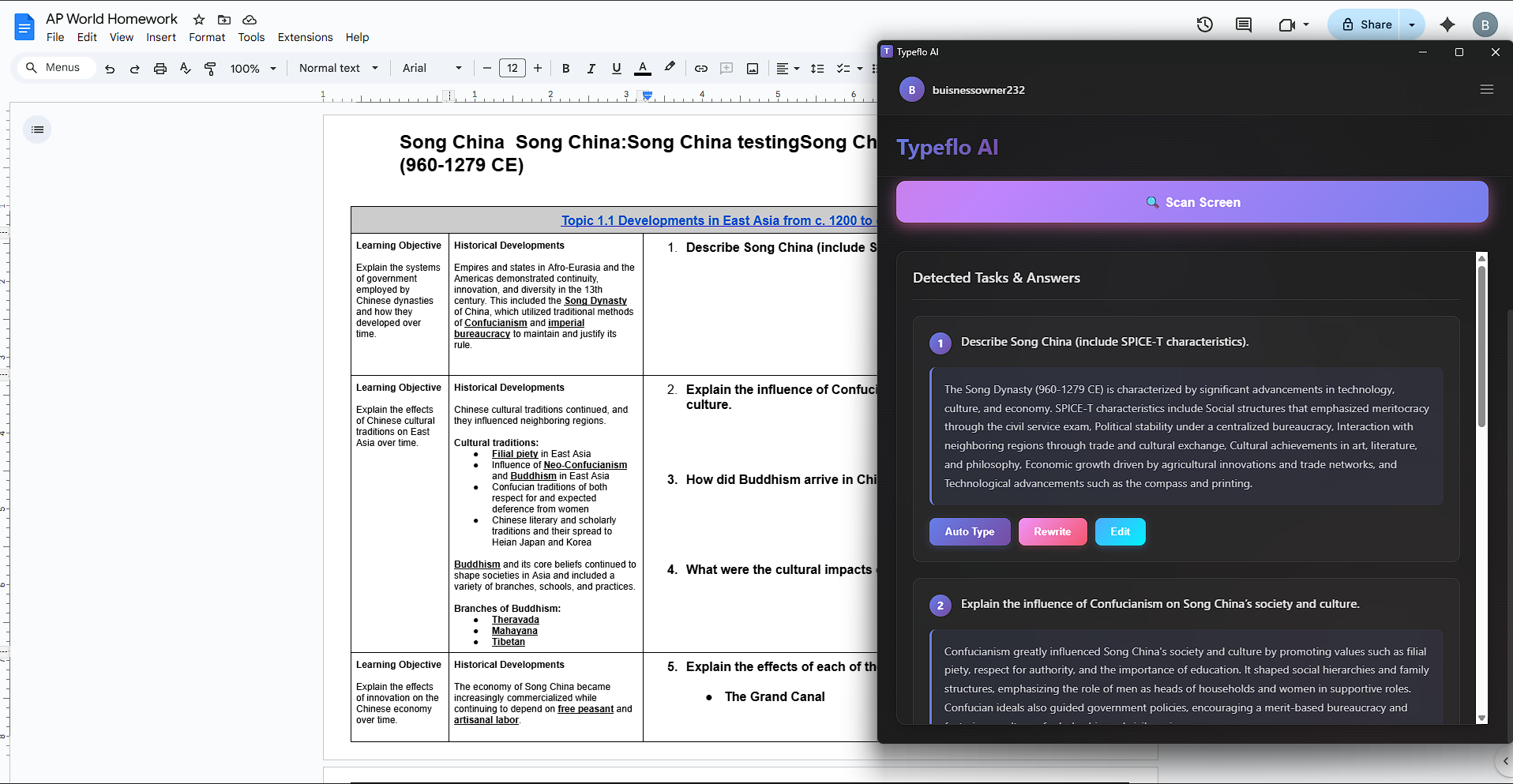This screenshot has height=784, width=1513.
Task: Open the Normal text style dropdown
Action: [x=338, y=68]
